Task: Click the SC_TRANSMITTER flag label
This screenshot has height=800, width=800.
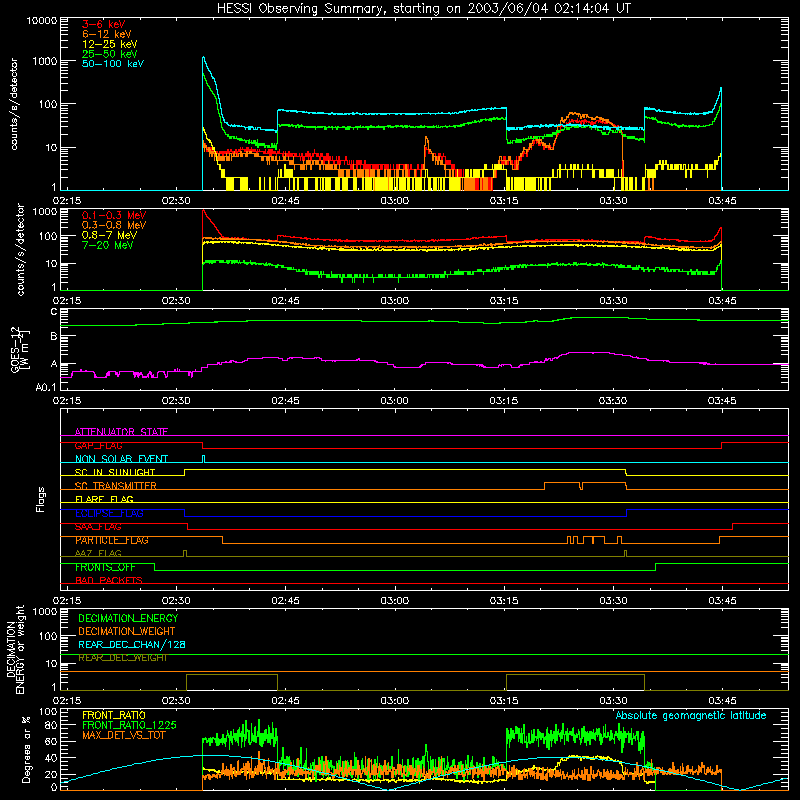Action: coord(115,486)
